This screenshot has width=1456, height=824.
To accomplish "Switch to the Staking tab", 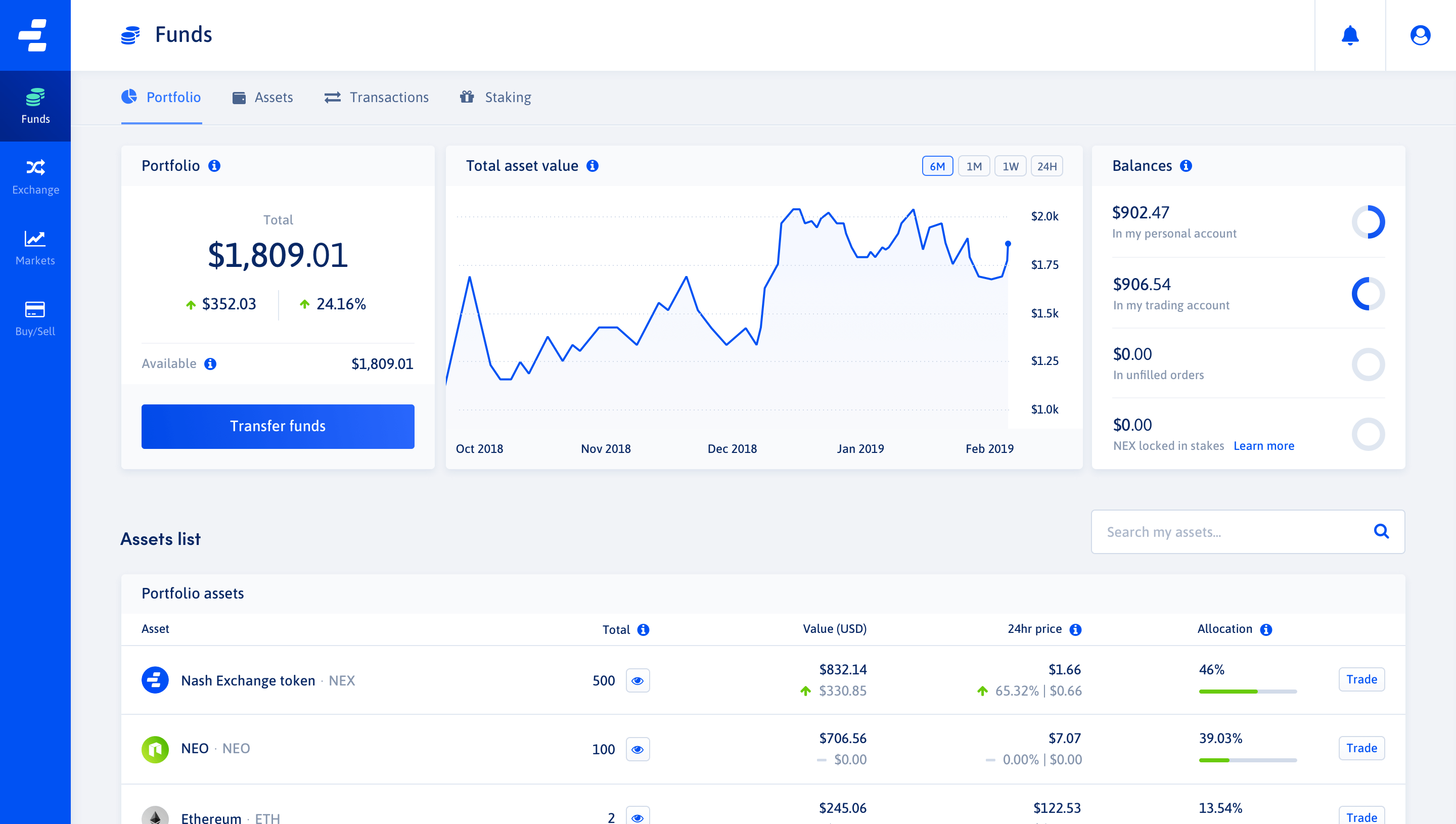I will (496, 98).
